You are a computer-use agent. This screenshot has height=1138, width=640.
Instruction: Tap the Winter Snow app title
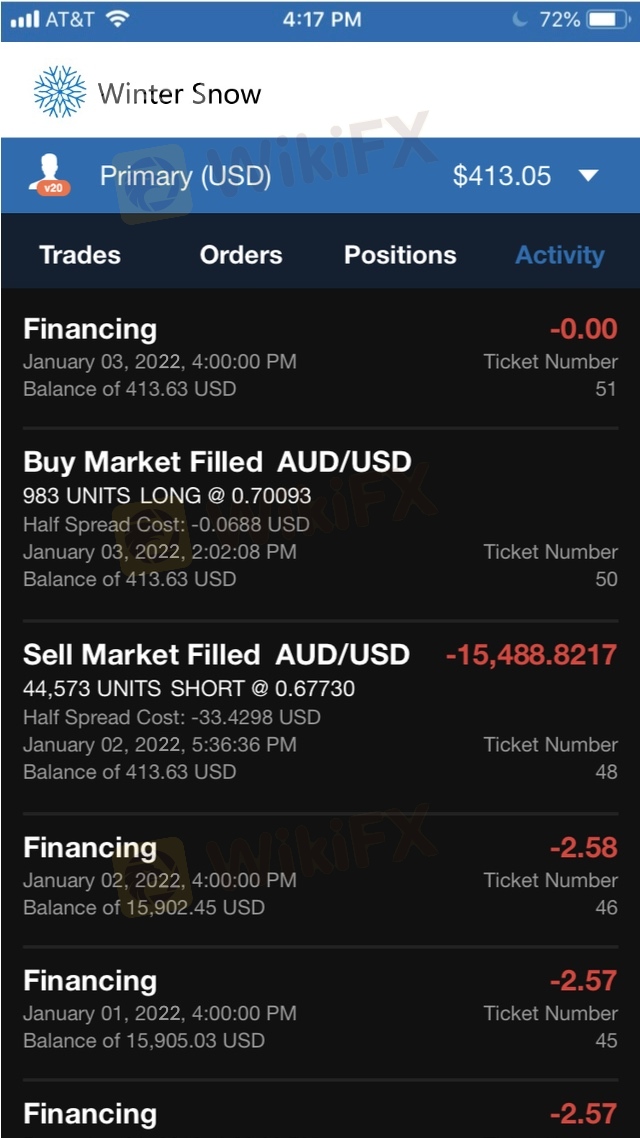click(x=179, y=94)
